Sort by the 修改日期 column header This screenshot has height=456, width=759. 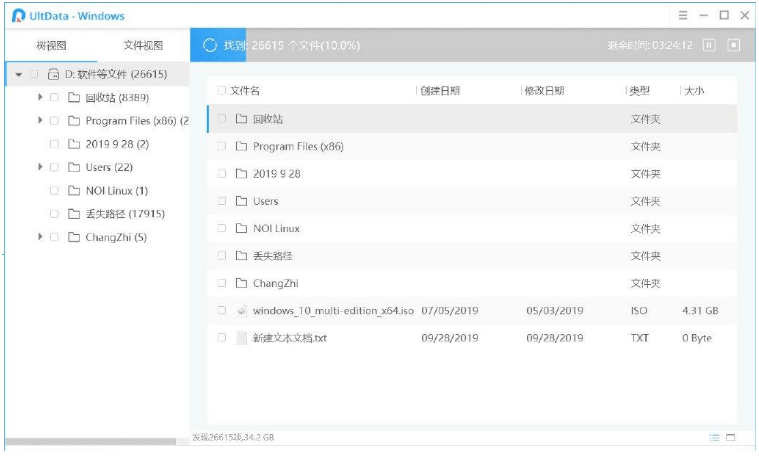coord(545,91)
